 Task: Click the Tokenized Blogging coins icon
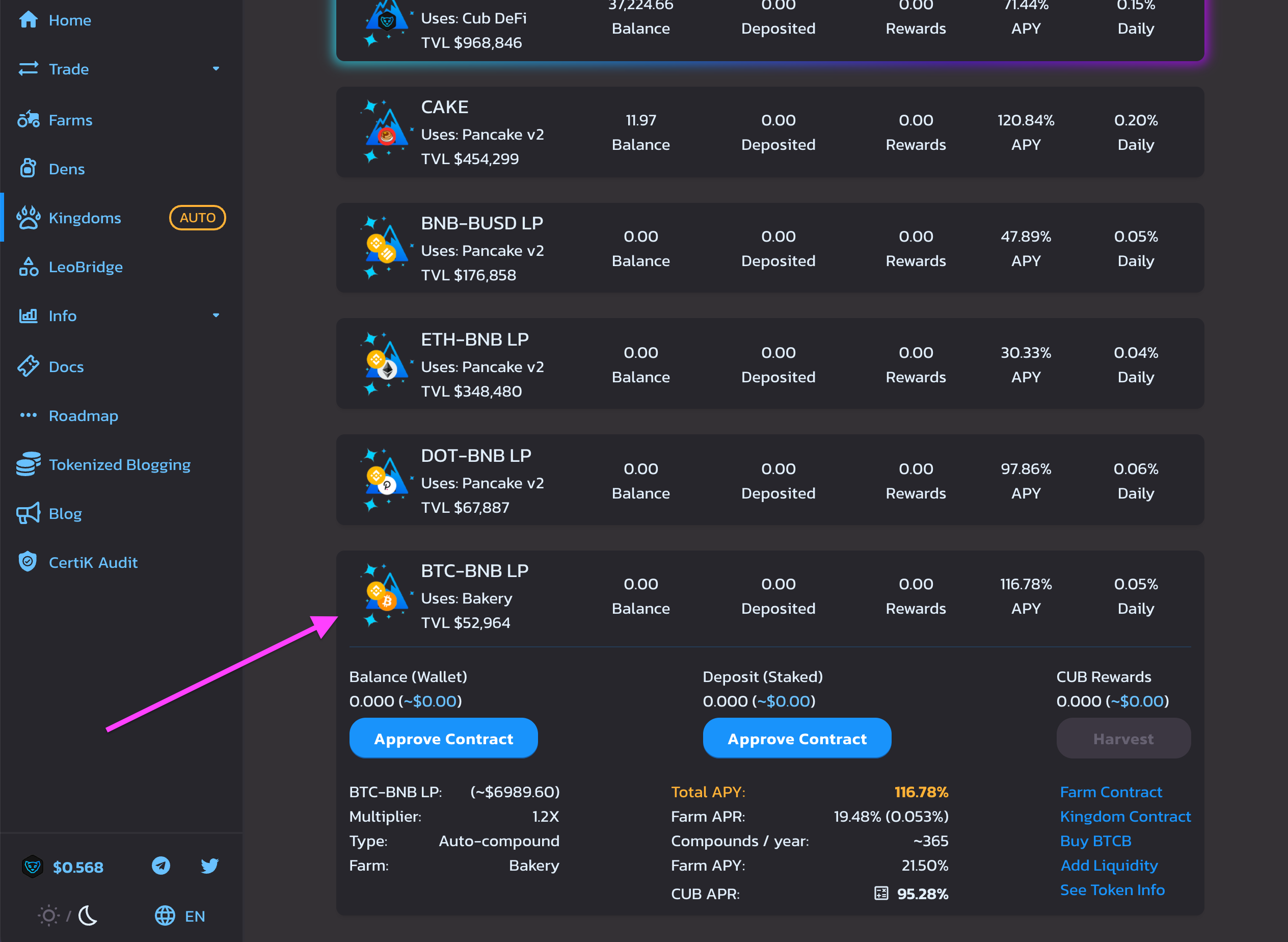coord(28,464)
